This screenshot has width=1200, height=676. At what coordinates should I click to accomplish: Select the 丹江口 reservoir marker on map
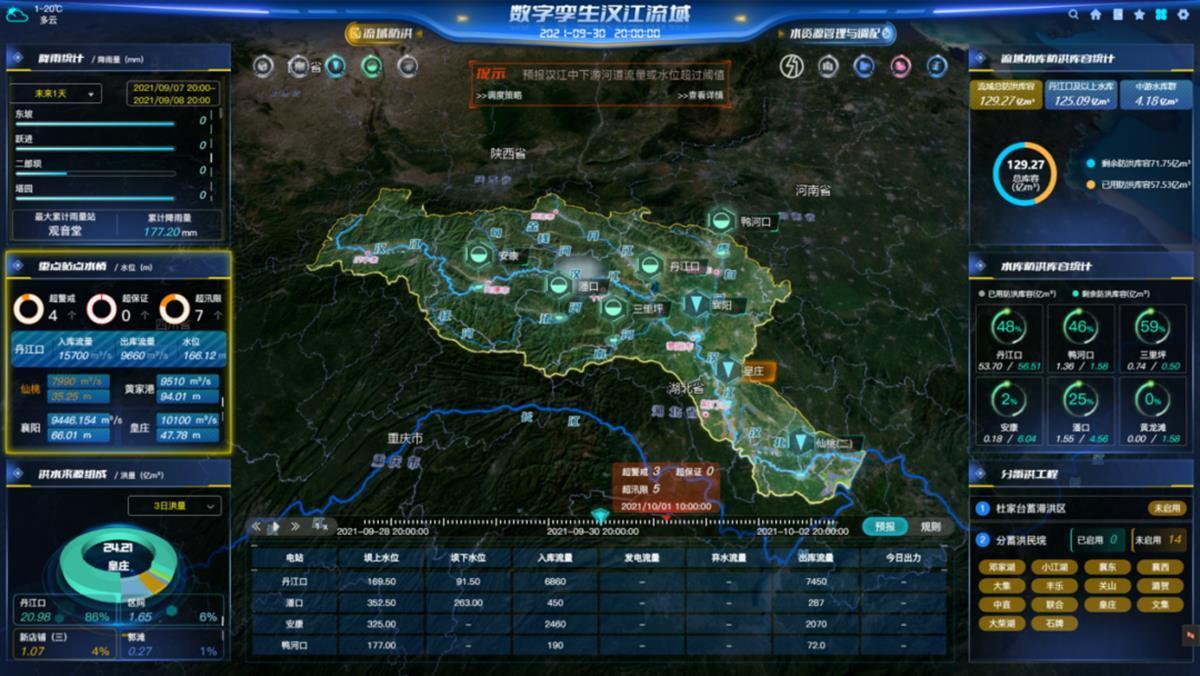click(651, 265)
